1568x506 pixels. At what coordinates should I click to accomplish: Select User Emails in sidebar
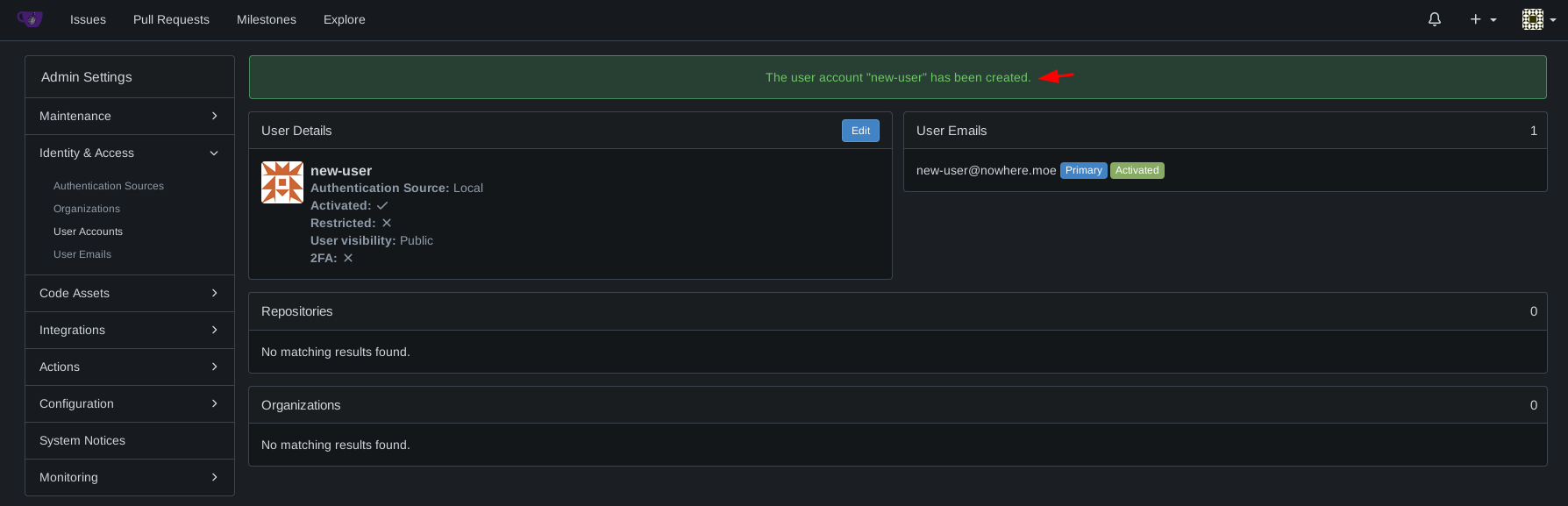(x=82, y=254)
